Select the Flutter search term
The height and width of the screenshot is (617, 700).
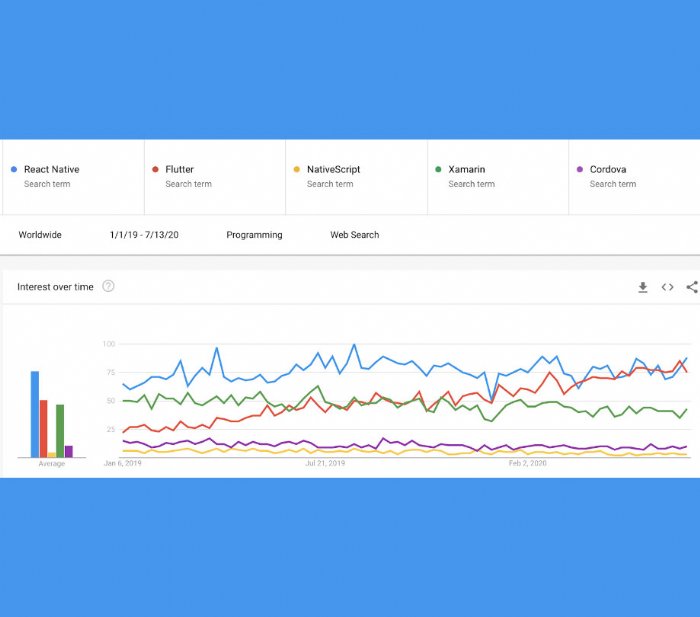pos(180,170)
